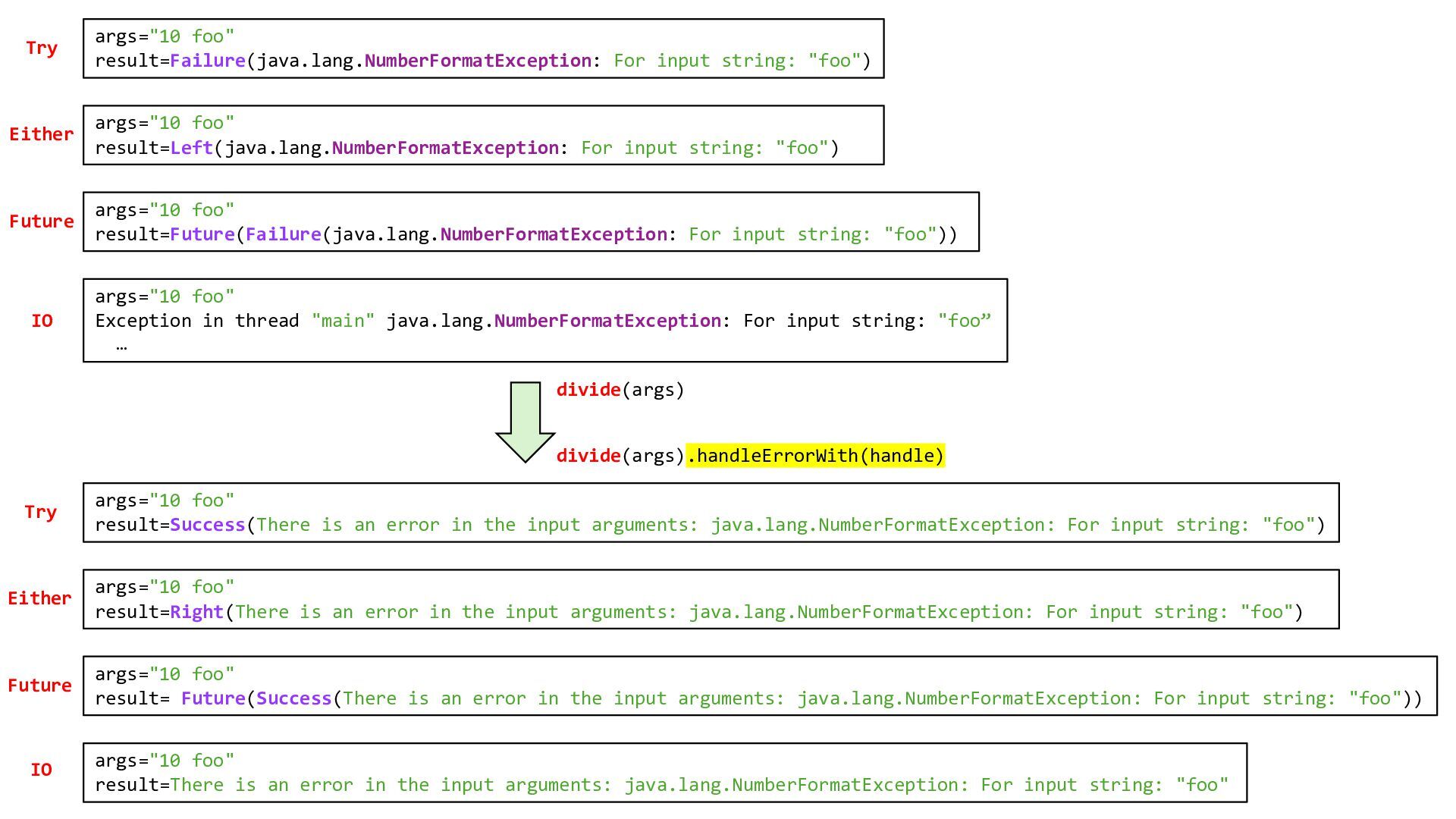Viewport: 1456px width, 819px height.
Task: Click "divide(args)" above the highlighted line
Action: [620, 390]
